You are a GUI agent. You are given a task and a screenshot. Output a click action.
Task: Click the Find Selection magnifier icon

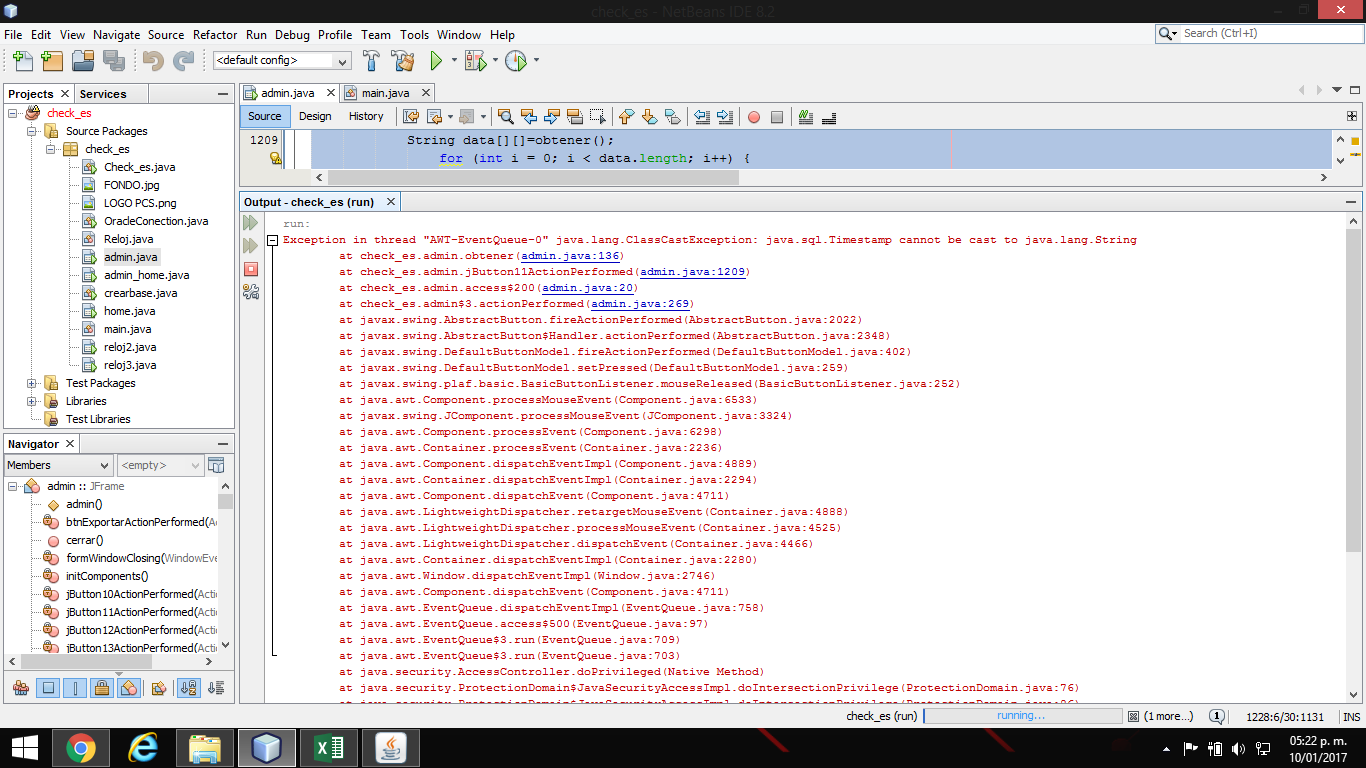tap(505, 117)
